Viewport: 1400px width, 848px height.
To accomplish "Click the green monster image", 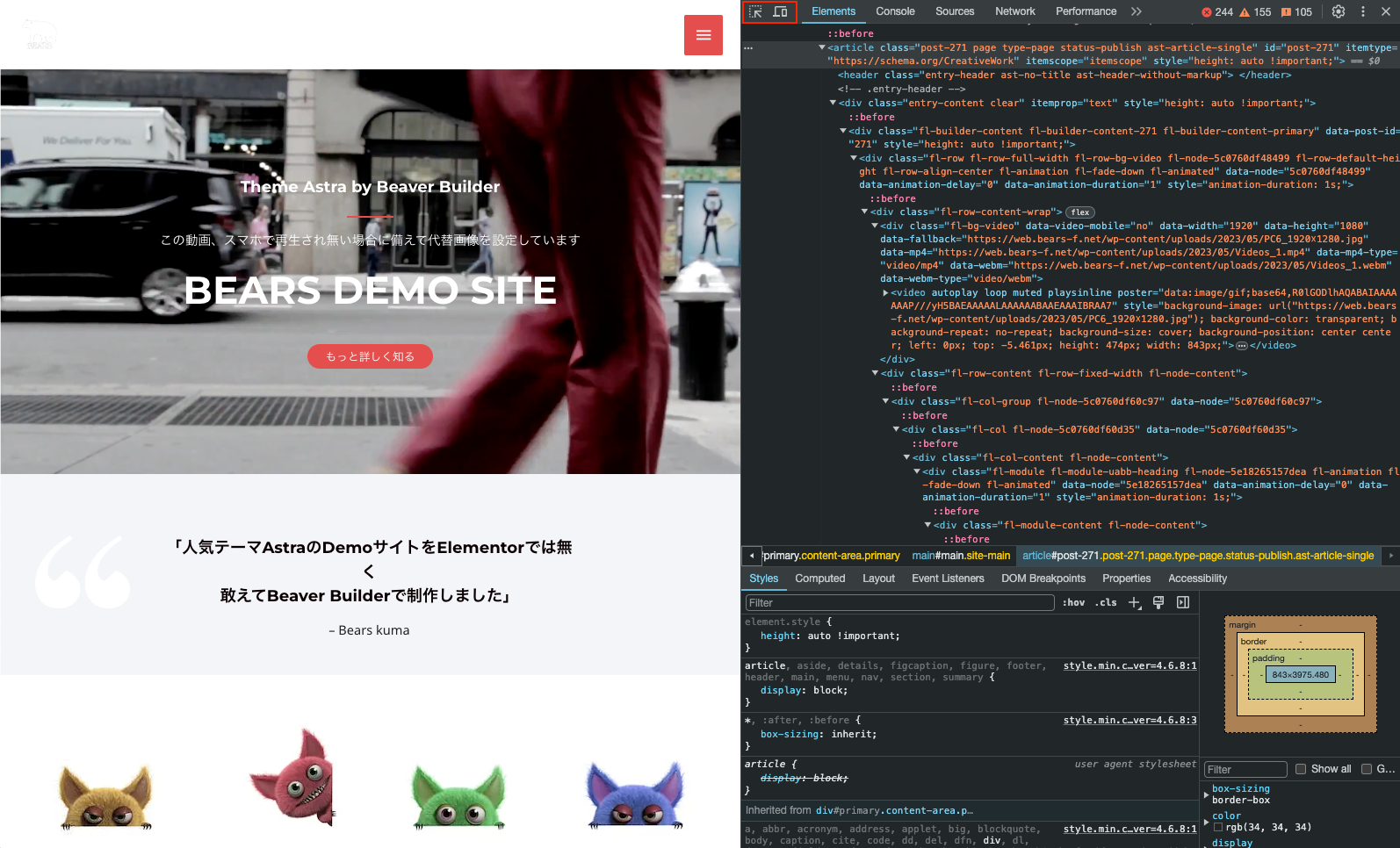I will point(459,795).
